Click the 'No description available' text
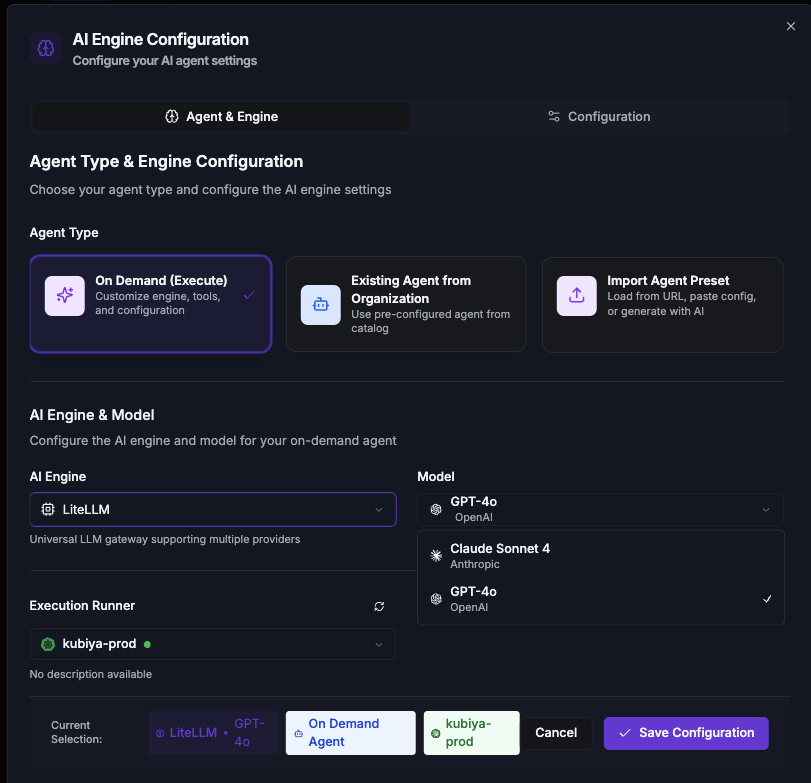The image size is (811, 783). tap(91, 674)
